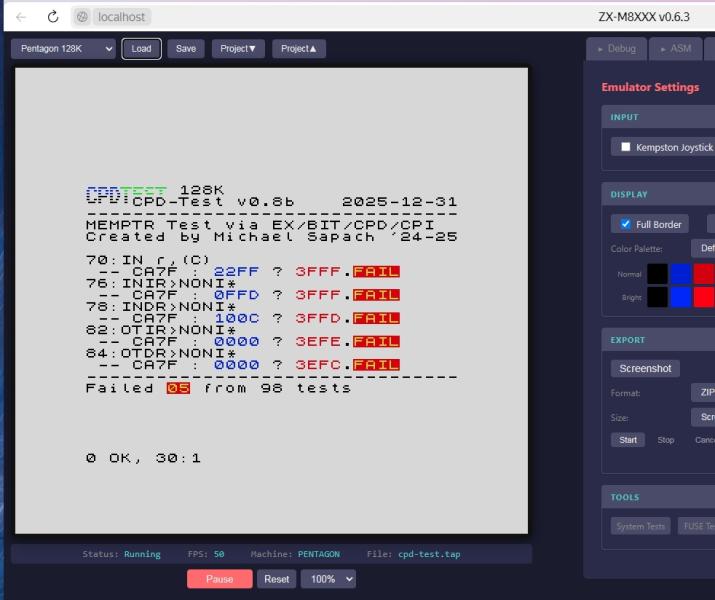Click the browser back arrow
Screen dimensions: 715x600
21,17
